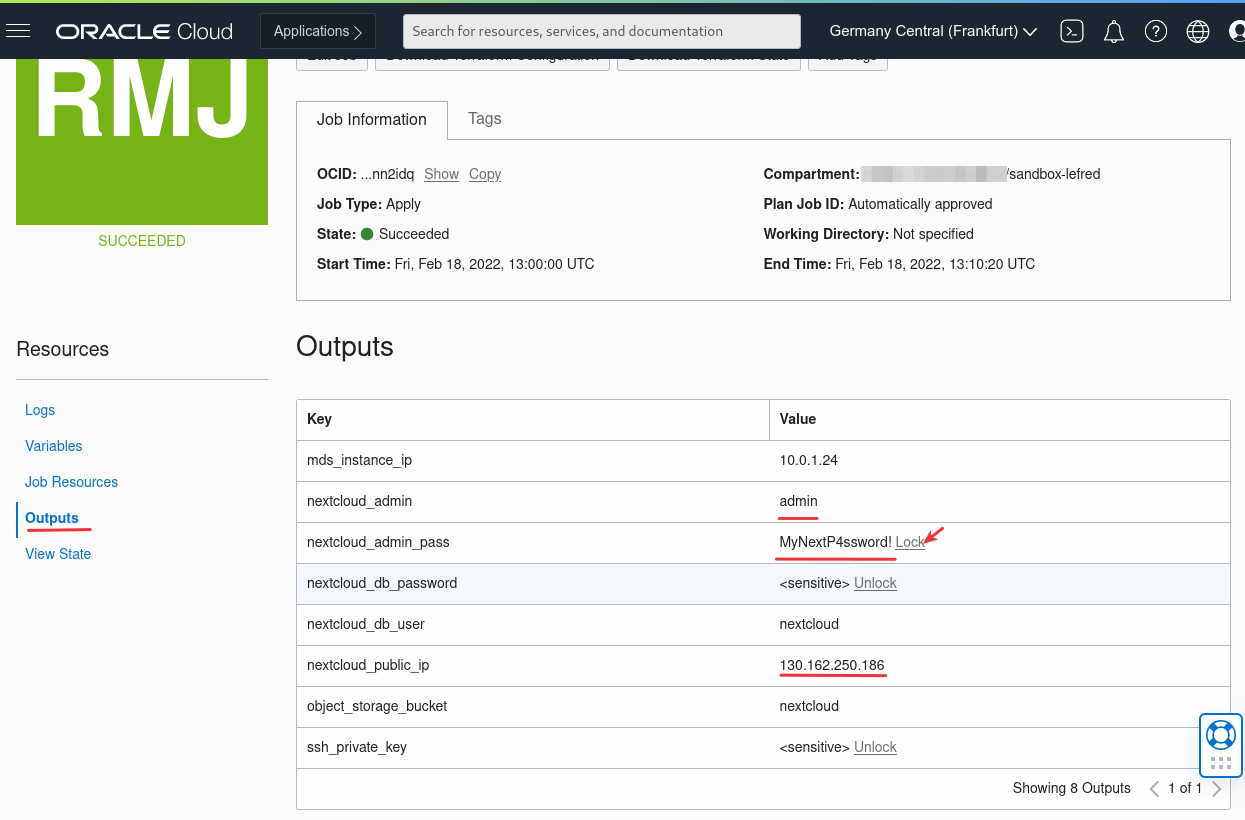Screen dimensions: 1245x820
Task: Open the Germany Central (Frankfurt) region dropdown
Action: (x=933, y=31)
